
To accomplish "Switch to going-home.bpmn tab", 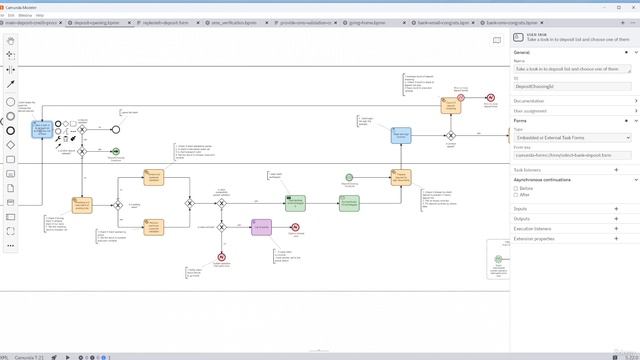I will click(367, 23).
